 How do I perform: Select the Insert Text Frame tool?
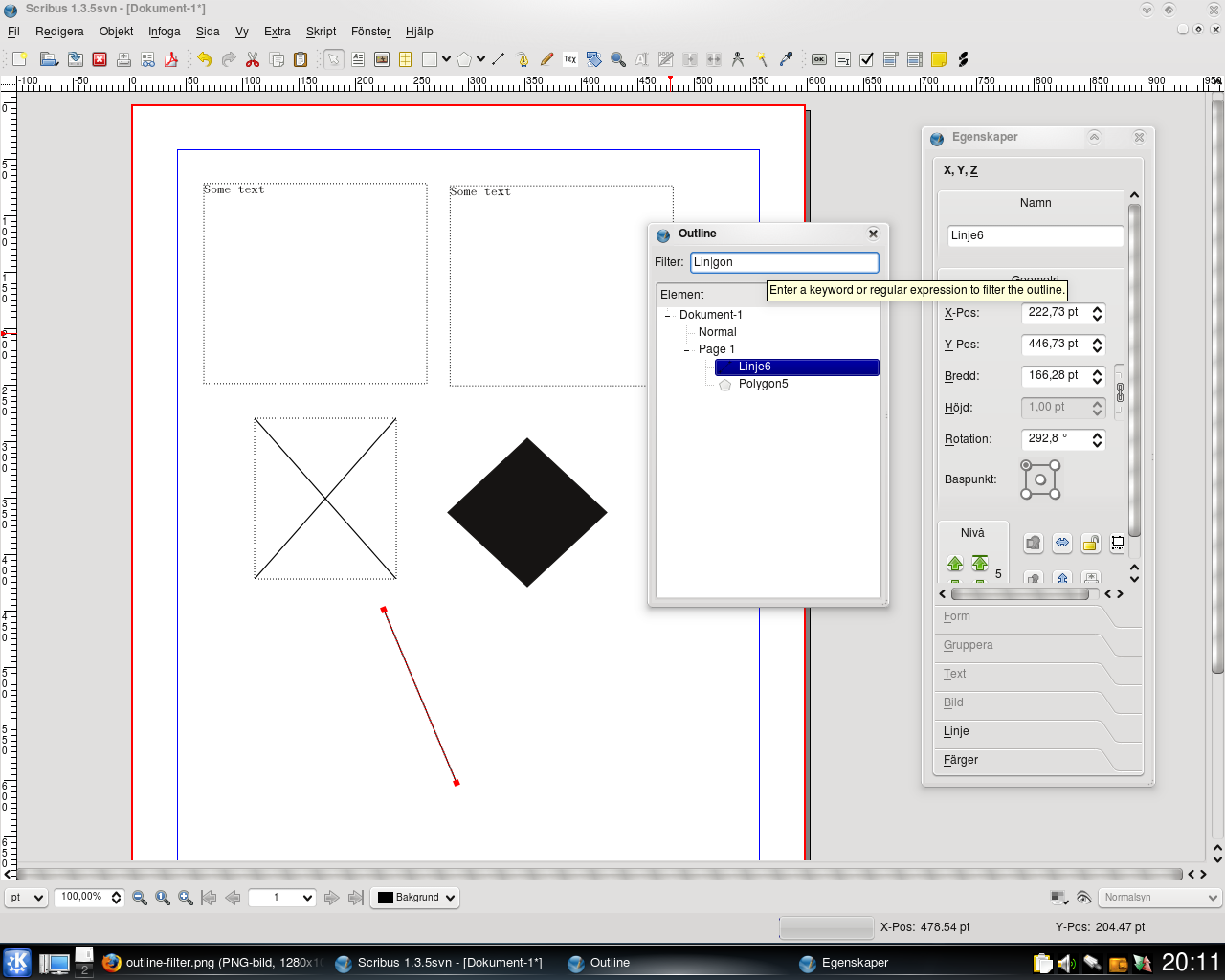tap(358, 59)
